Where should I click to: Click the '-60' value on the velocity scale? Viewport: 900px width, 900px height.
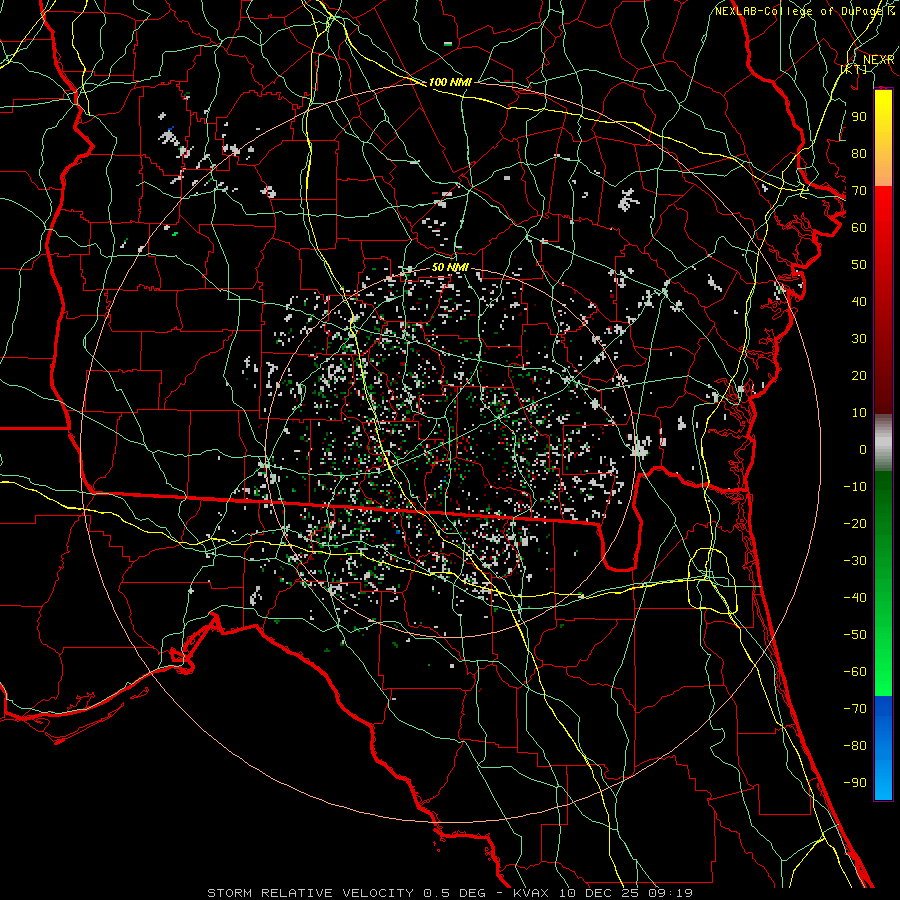point(855,672)
